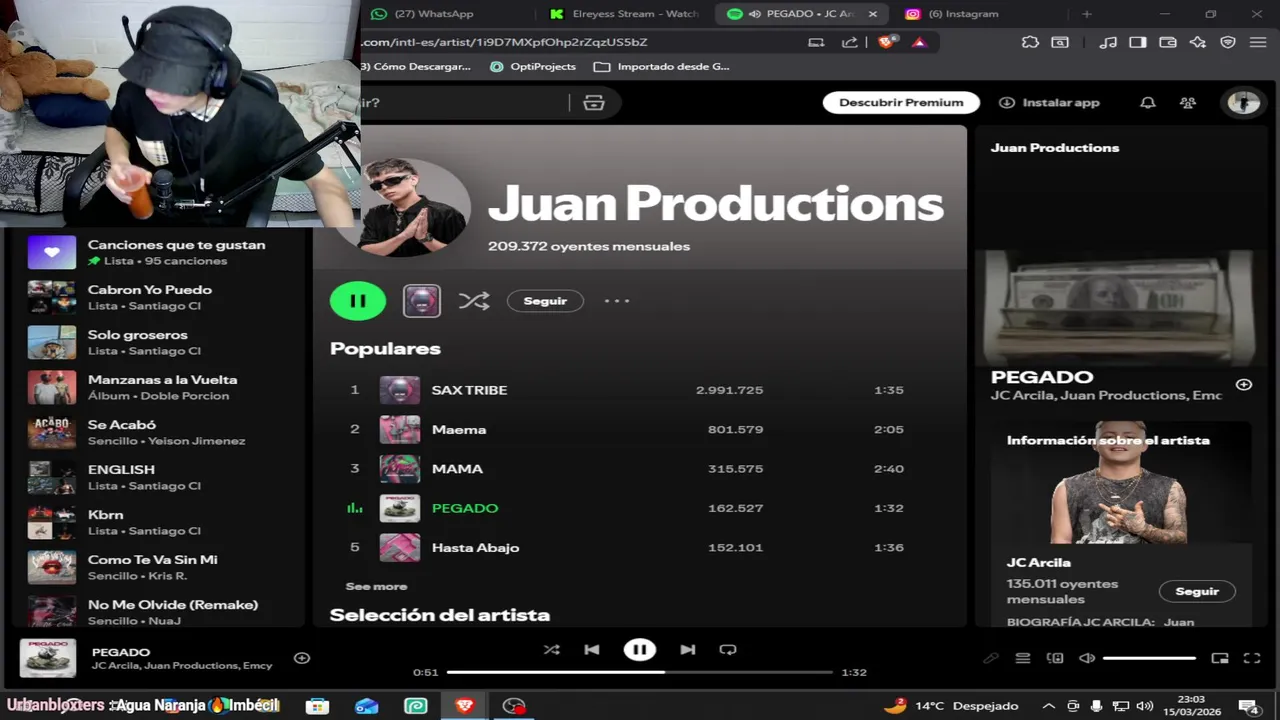Adjust the volume slider
This screenshot has height=720, width=1280.
pyautogui.click(x=1149, y=658)
